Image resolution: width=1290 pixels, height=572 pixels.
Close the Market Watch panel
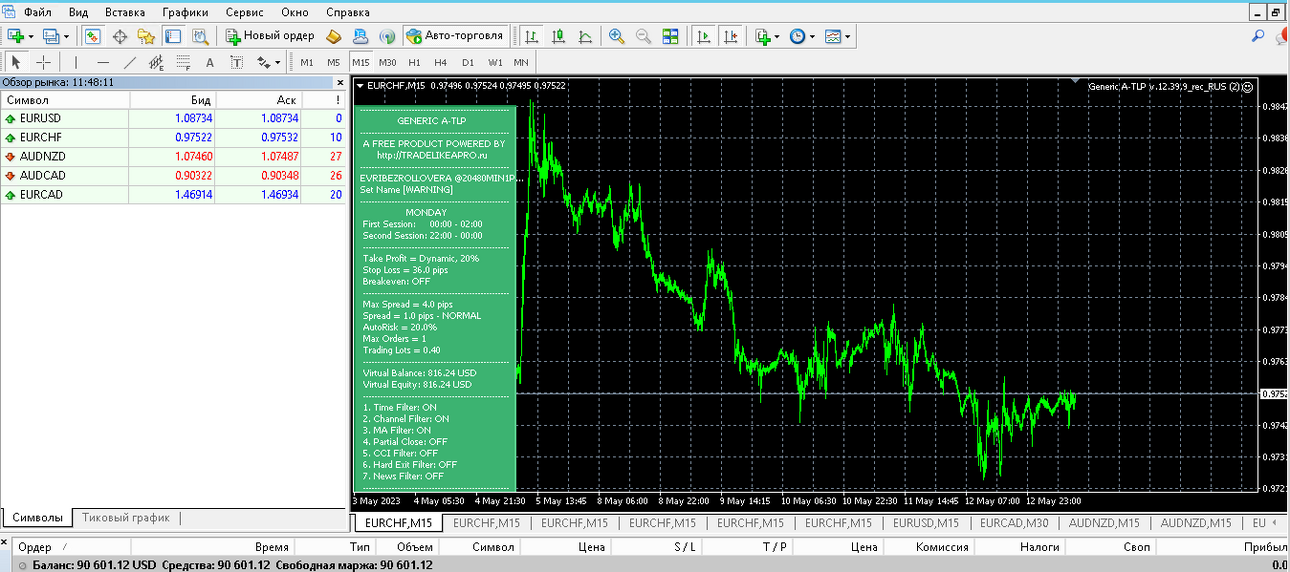tap(339, 83)
